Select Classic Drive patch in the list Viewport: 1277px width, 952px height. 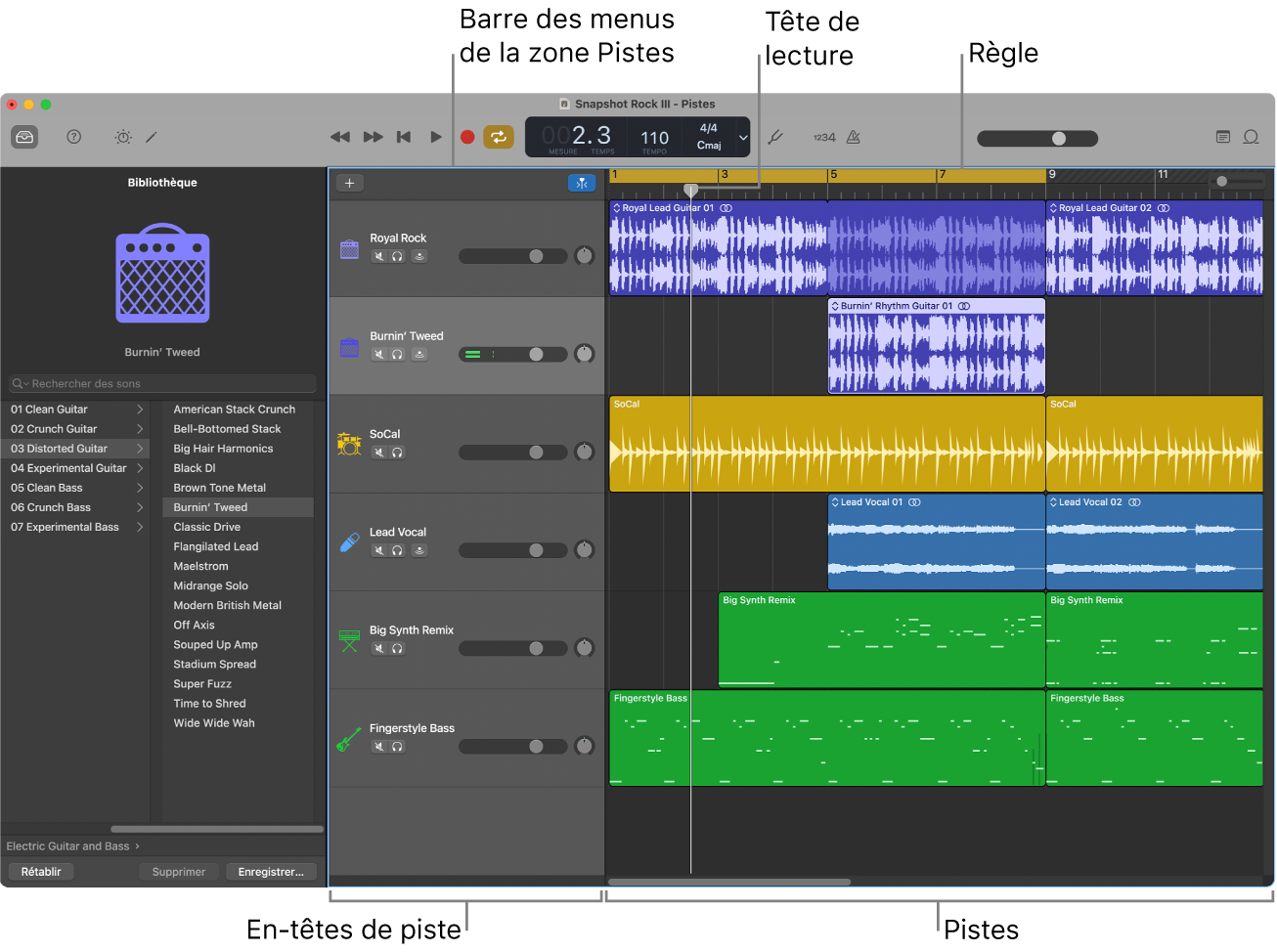point(206,527)
